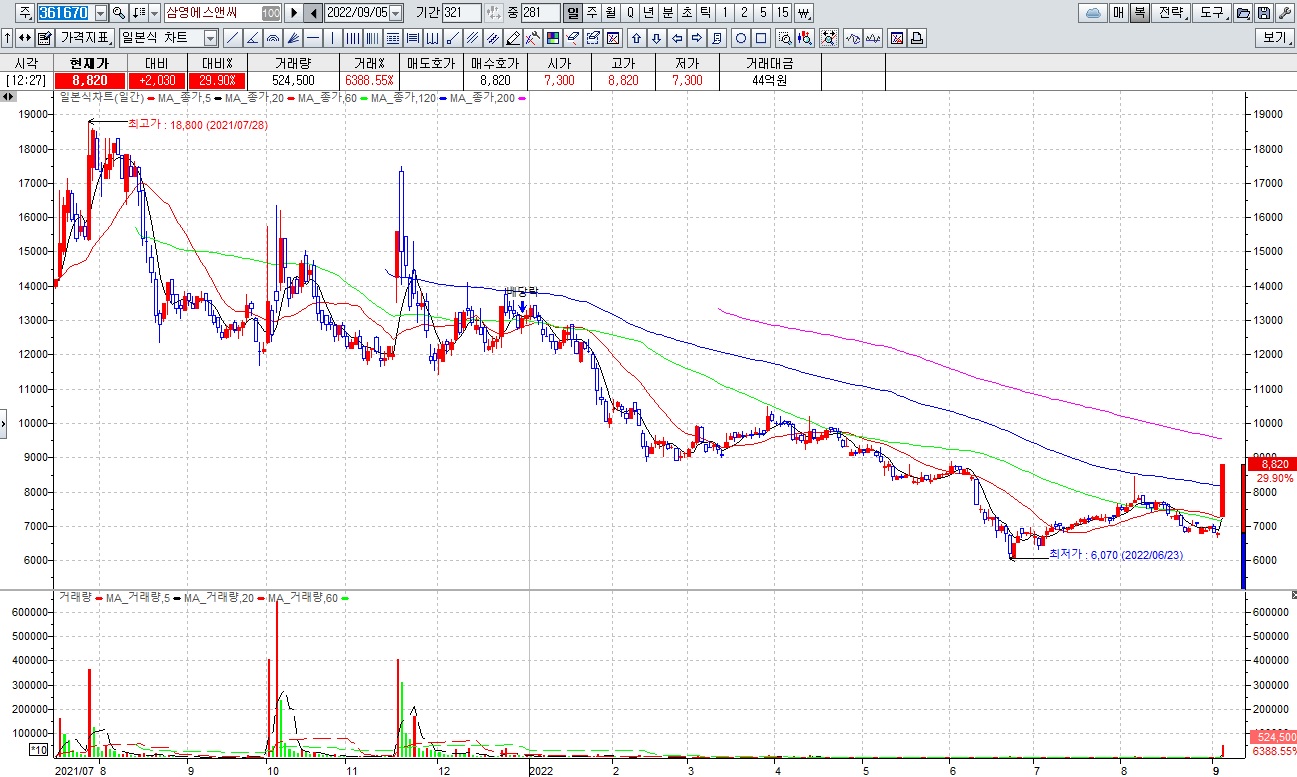Toggle the tick (틱) period button
Screen dimensions: 1297x777
pos(705,13)
